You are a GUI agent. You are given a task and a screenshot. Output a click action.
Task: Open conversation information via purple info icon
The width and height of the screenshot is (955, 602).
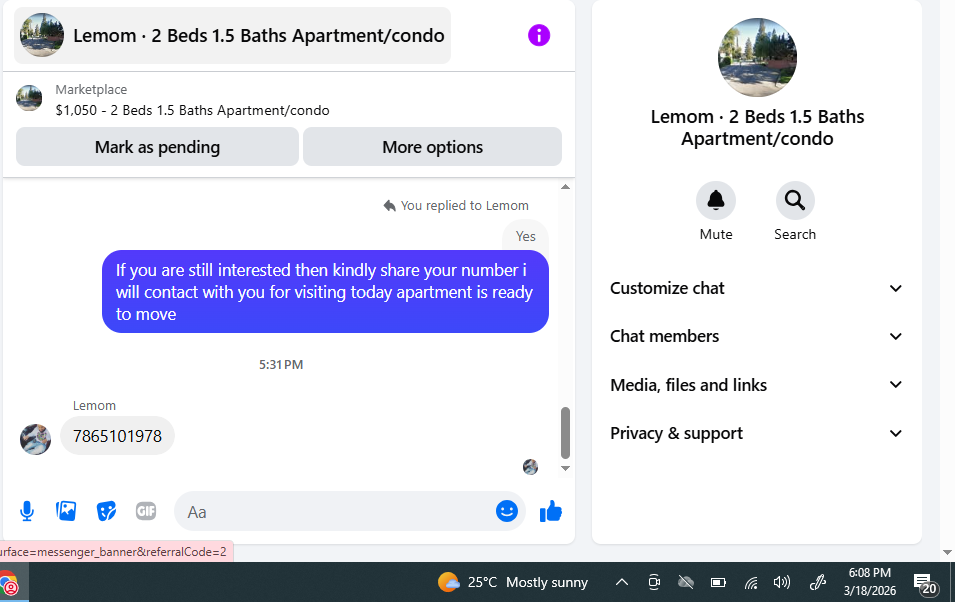click(538, 35)
